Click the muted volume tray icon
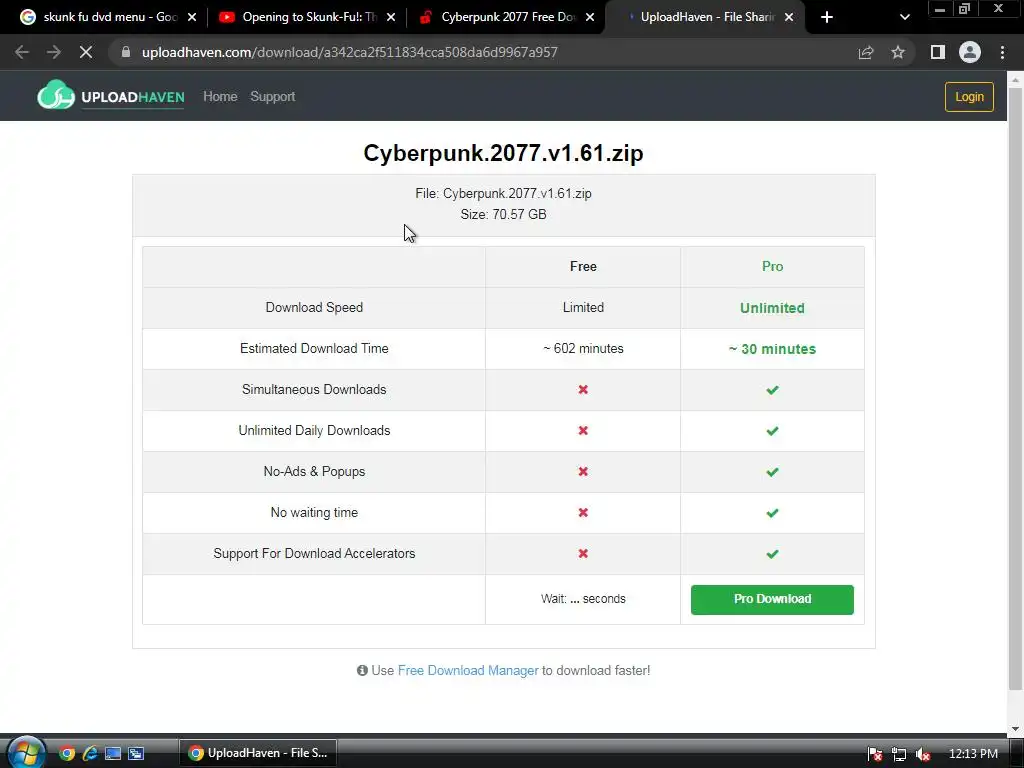 tap(923, 754)
